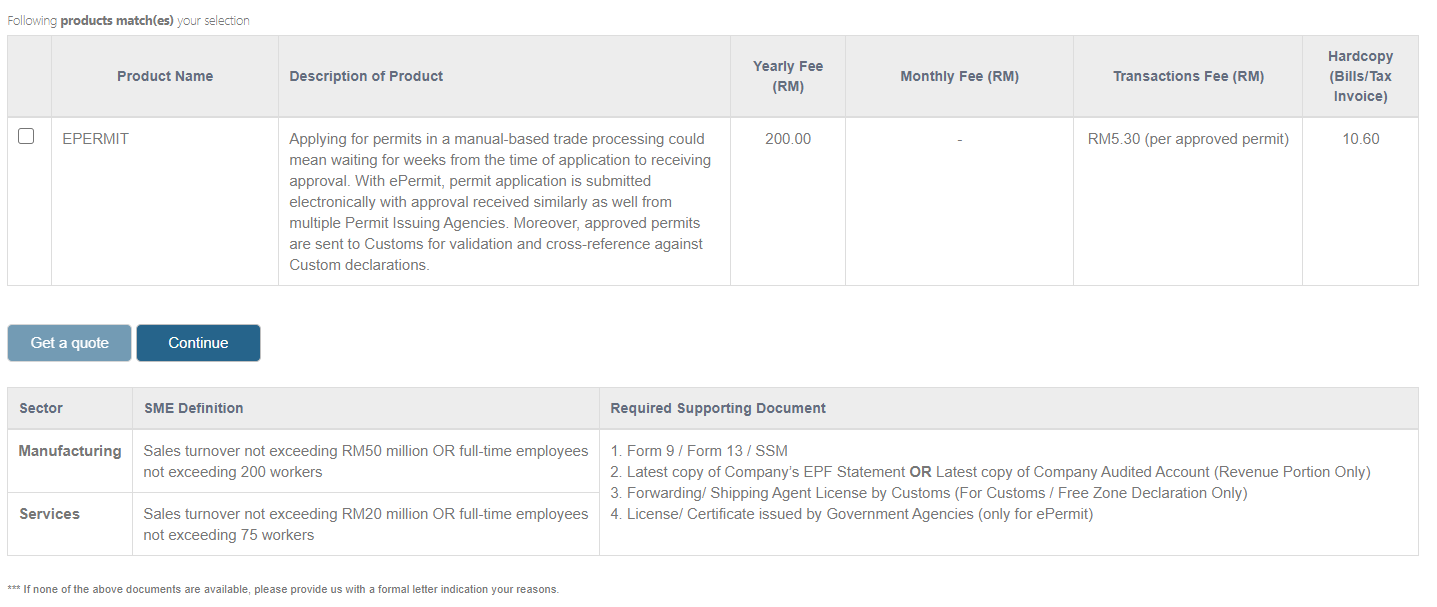Click the Monthly Fee (RM) header
The image size is (1437, 607).
tap(959, 76)
